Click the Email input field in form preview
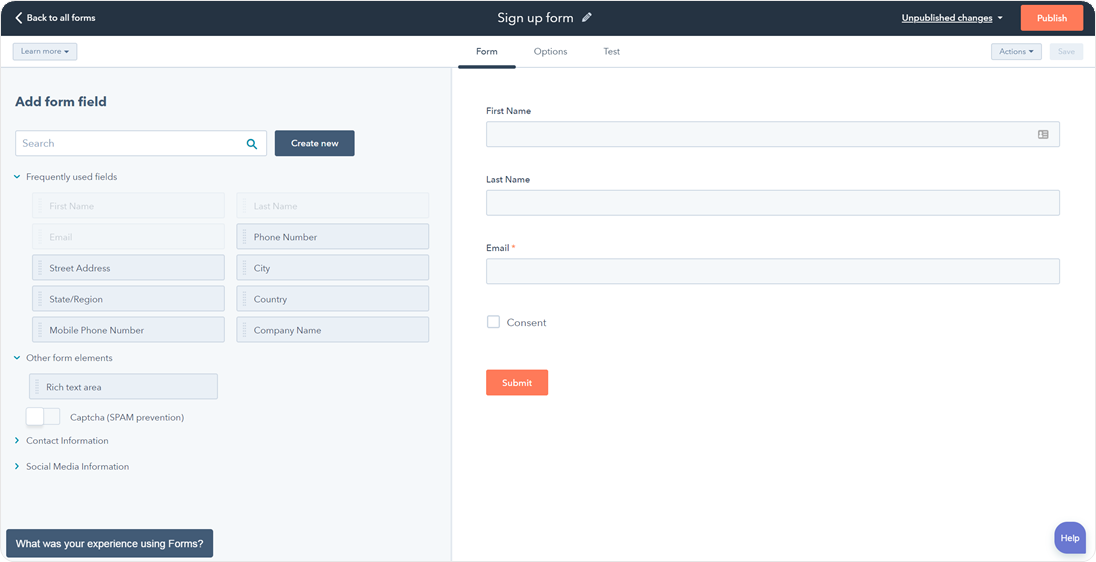1096x562 pixels. 772,271
